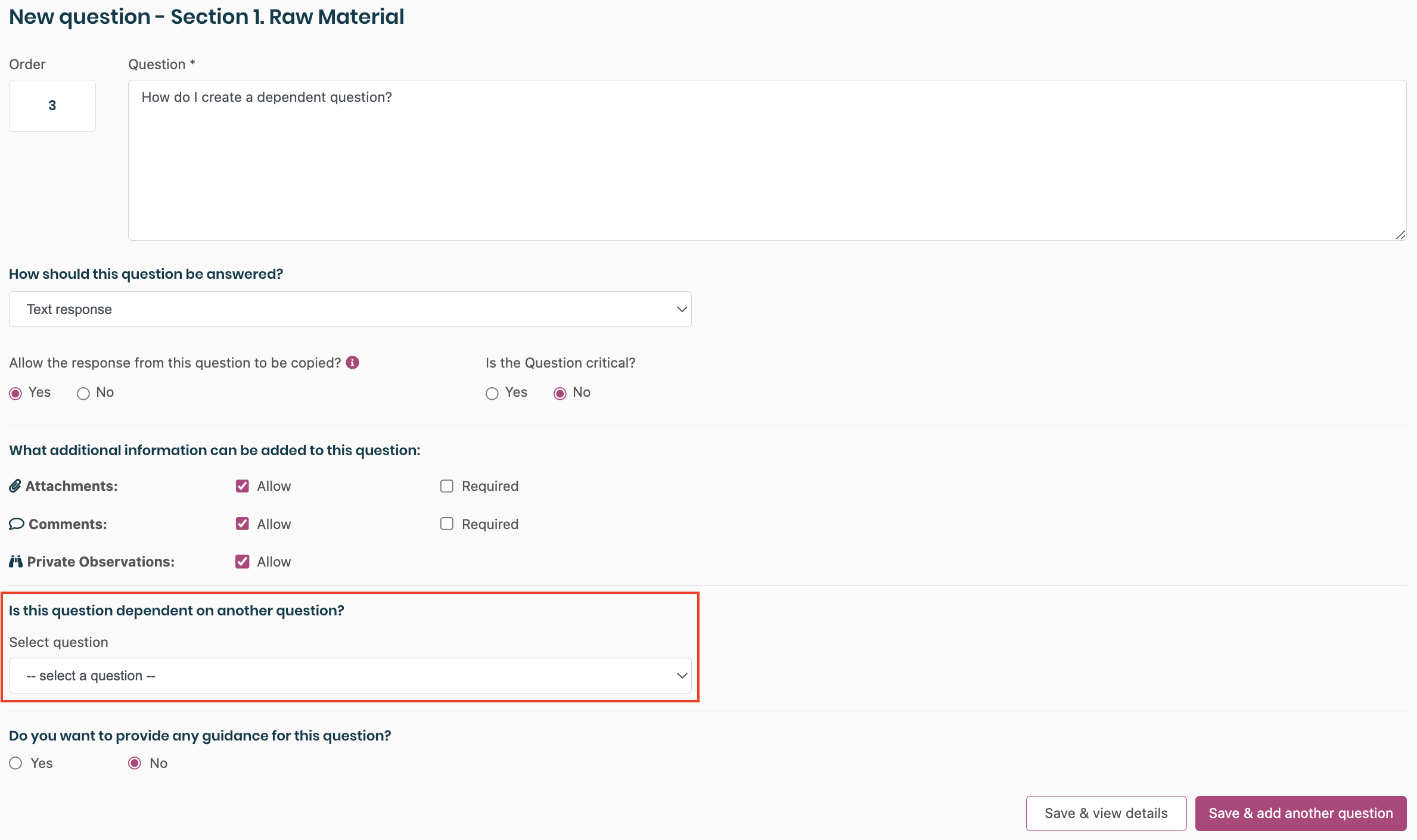Uncheck Allow for Comments
Image resolution: width=1417 pixels, height=840 pixels.
click(243, 524)
